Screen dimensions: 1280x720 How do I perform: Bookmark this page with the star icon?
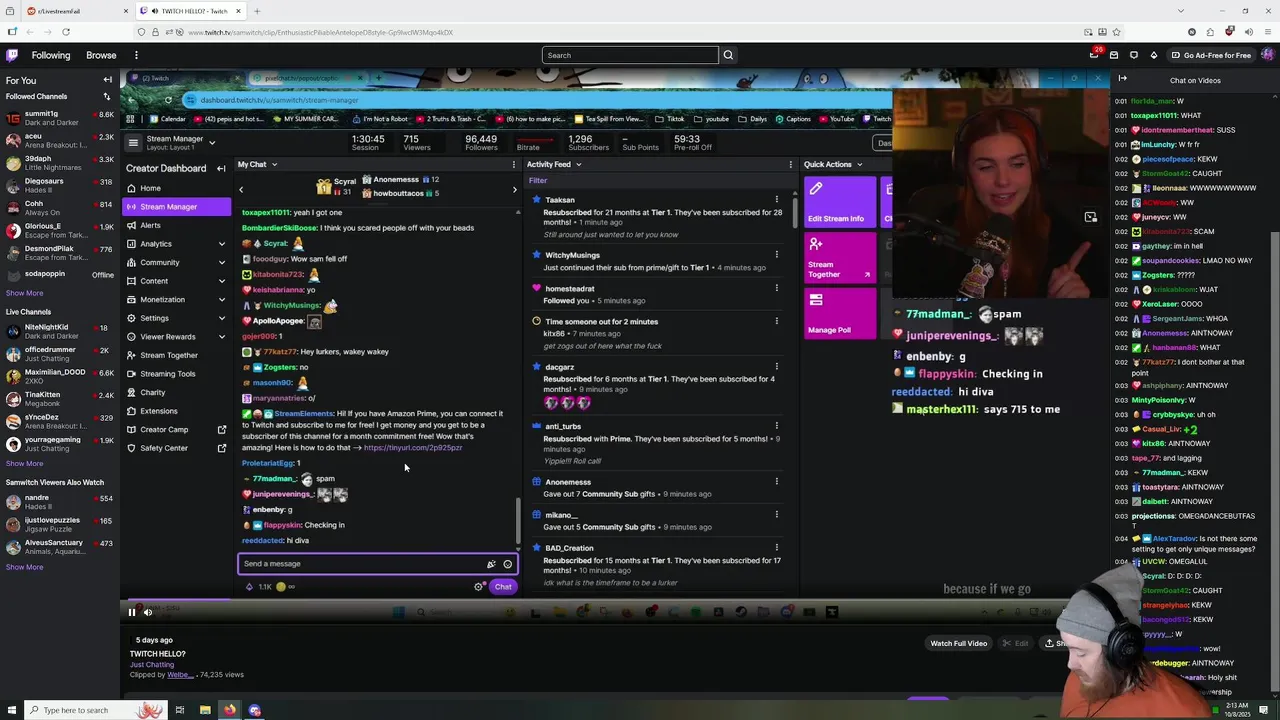(x=1116, y=32)
